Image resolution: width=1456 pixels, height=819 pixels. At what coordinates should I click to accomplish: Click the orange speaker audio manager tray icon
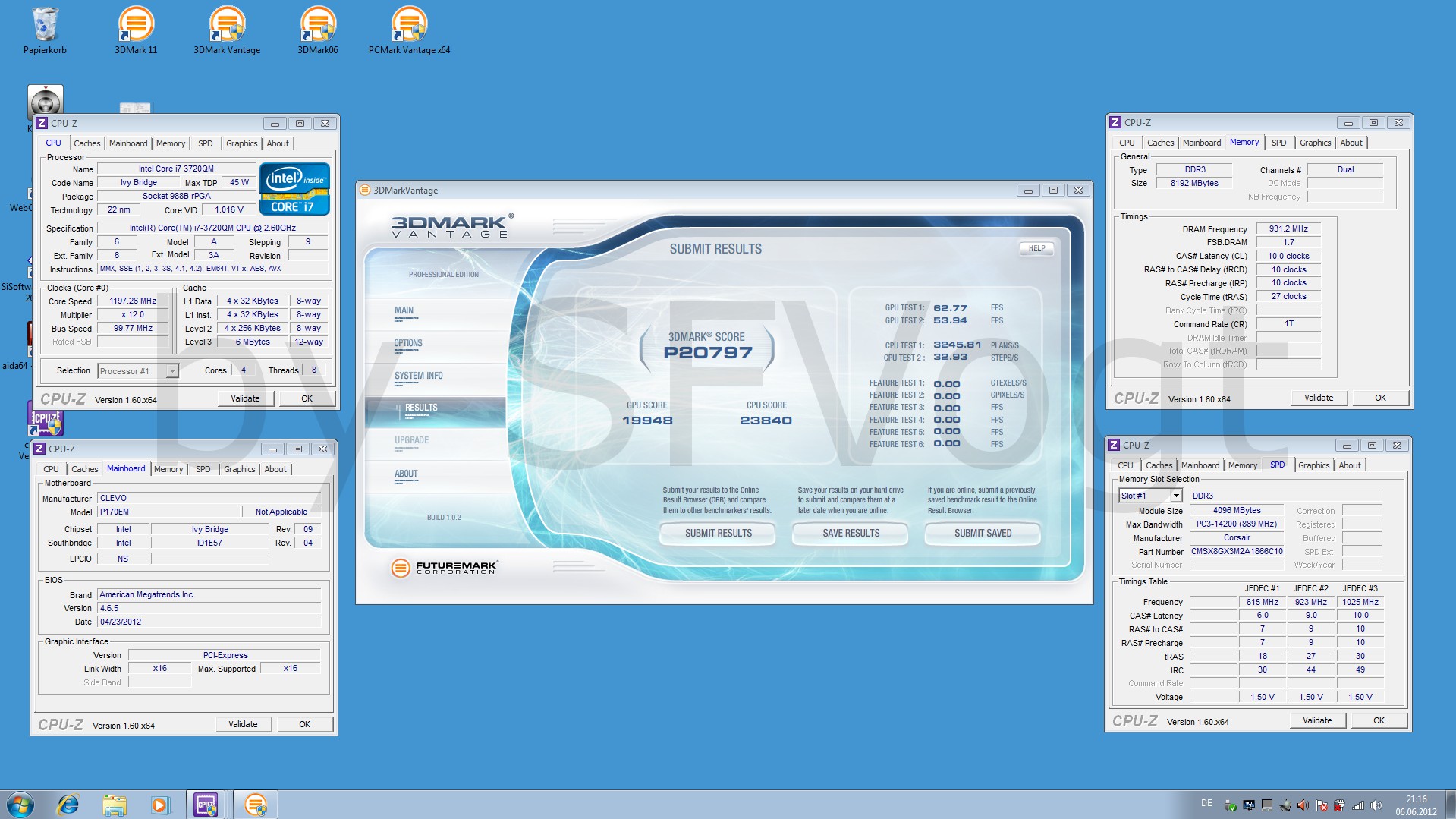[x=1303, y=805]
